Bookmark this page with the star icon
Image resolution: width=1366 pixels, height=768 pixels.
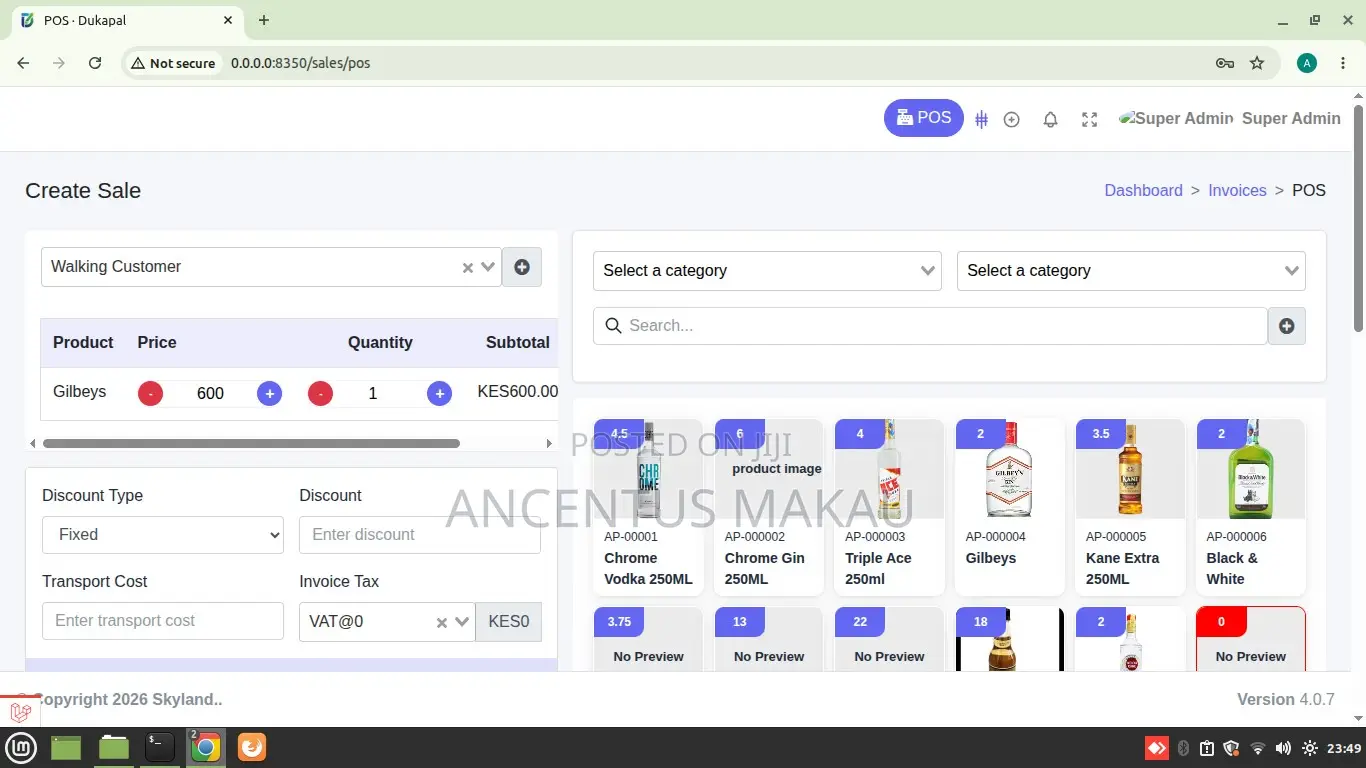tap(1257, 63)
